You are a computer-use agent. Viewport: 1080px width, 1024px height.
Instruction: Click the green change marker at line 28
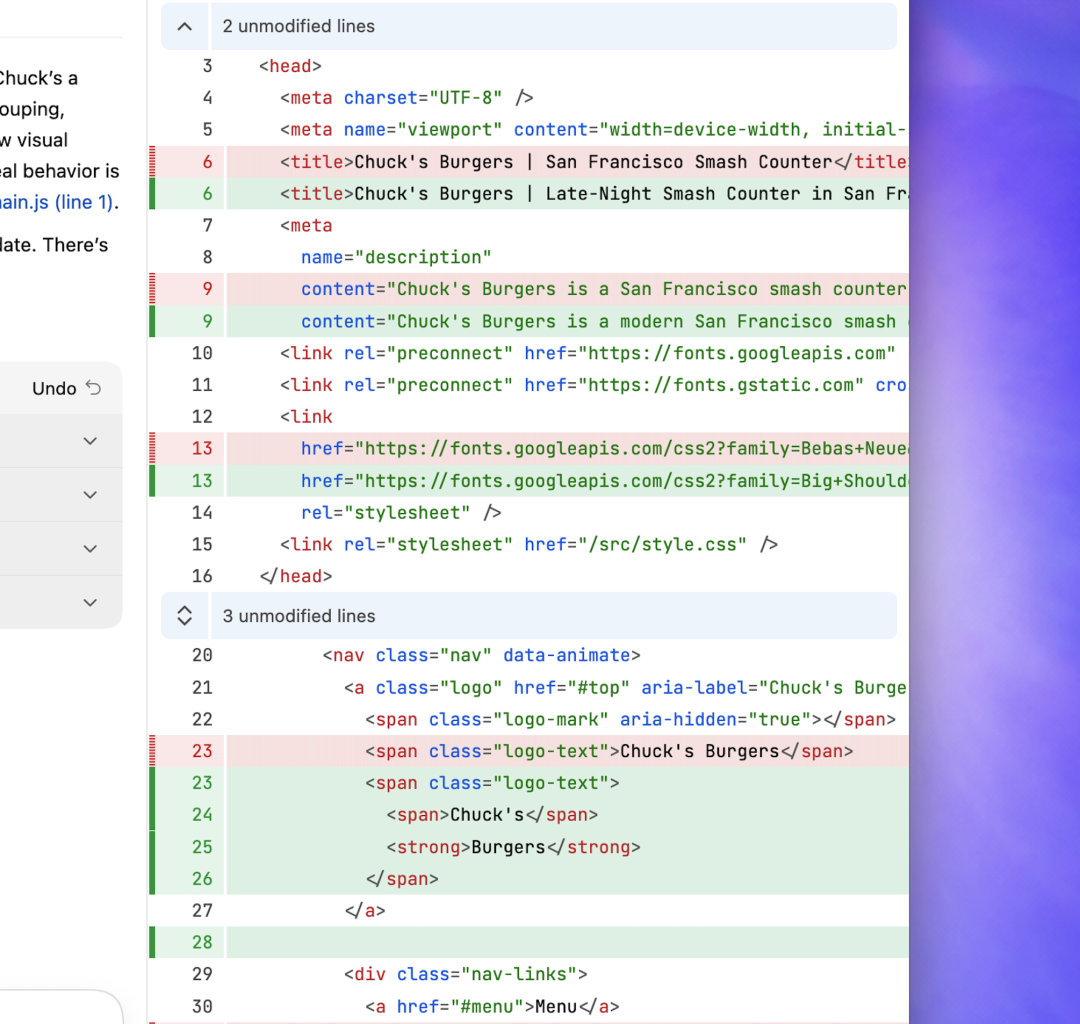coord(152,942)
